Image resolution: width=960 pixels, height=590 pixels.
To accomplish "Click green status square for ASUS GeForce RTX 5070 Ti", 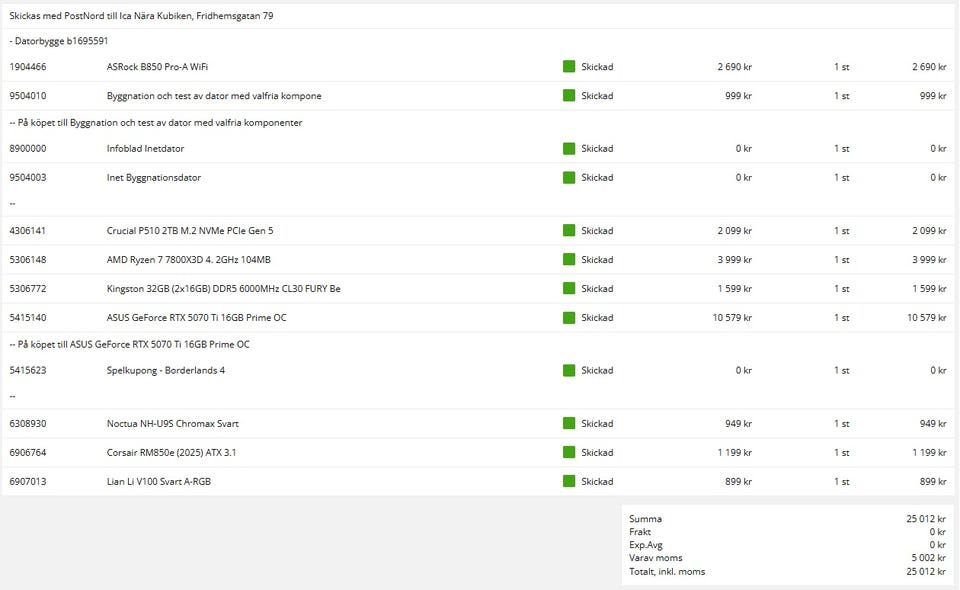I will (569, 318).
